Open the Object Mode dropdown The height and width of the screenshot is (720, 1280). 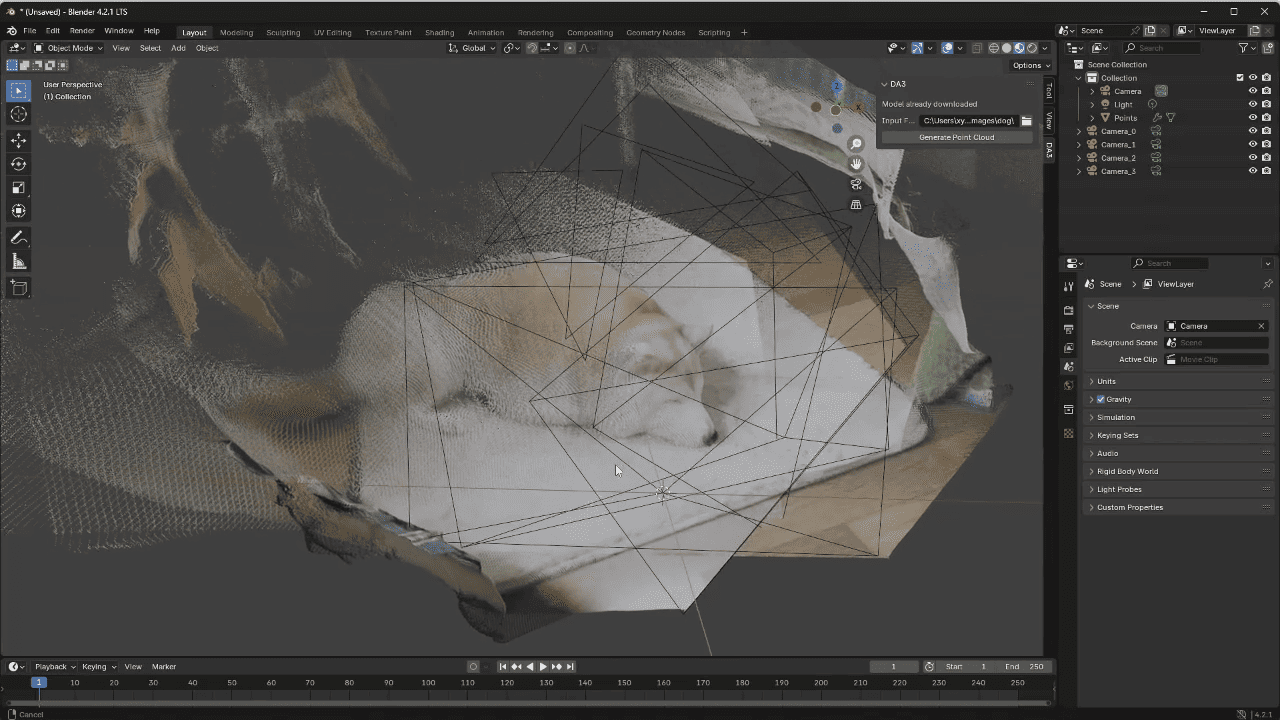68,48
